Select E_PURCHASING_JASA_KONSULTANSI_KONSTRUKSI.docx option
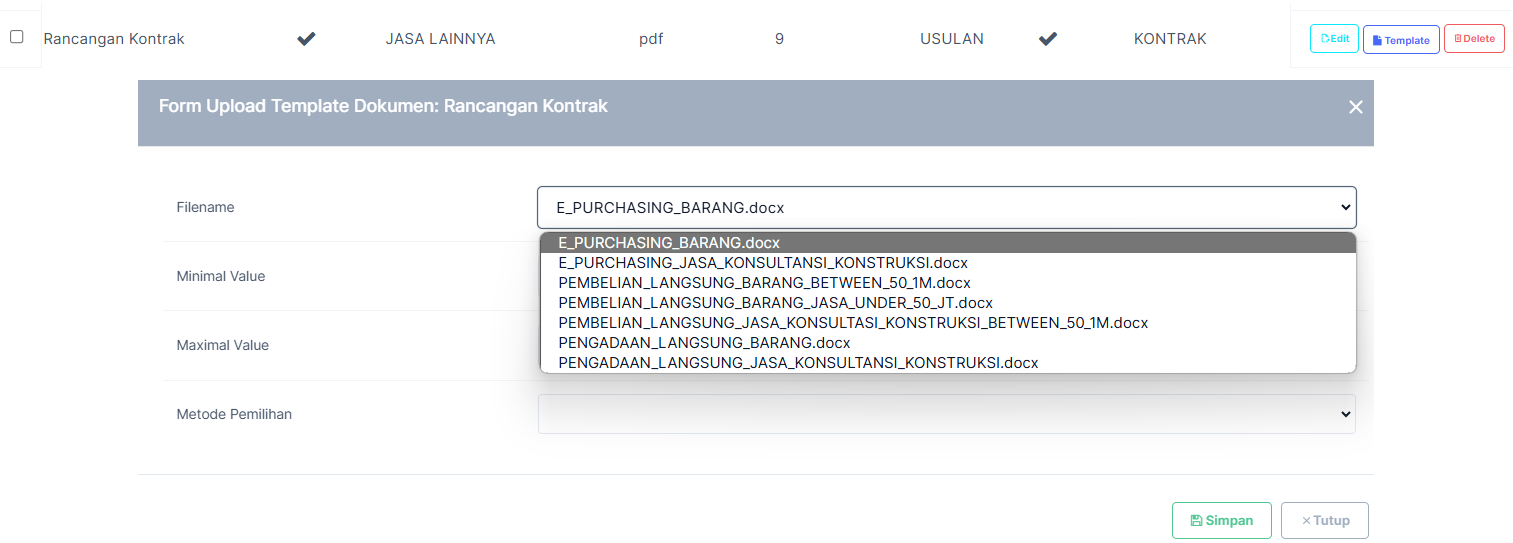1513x543 pixels. click(763, 263)
